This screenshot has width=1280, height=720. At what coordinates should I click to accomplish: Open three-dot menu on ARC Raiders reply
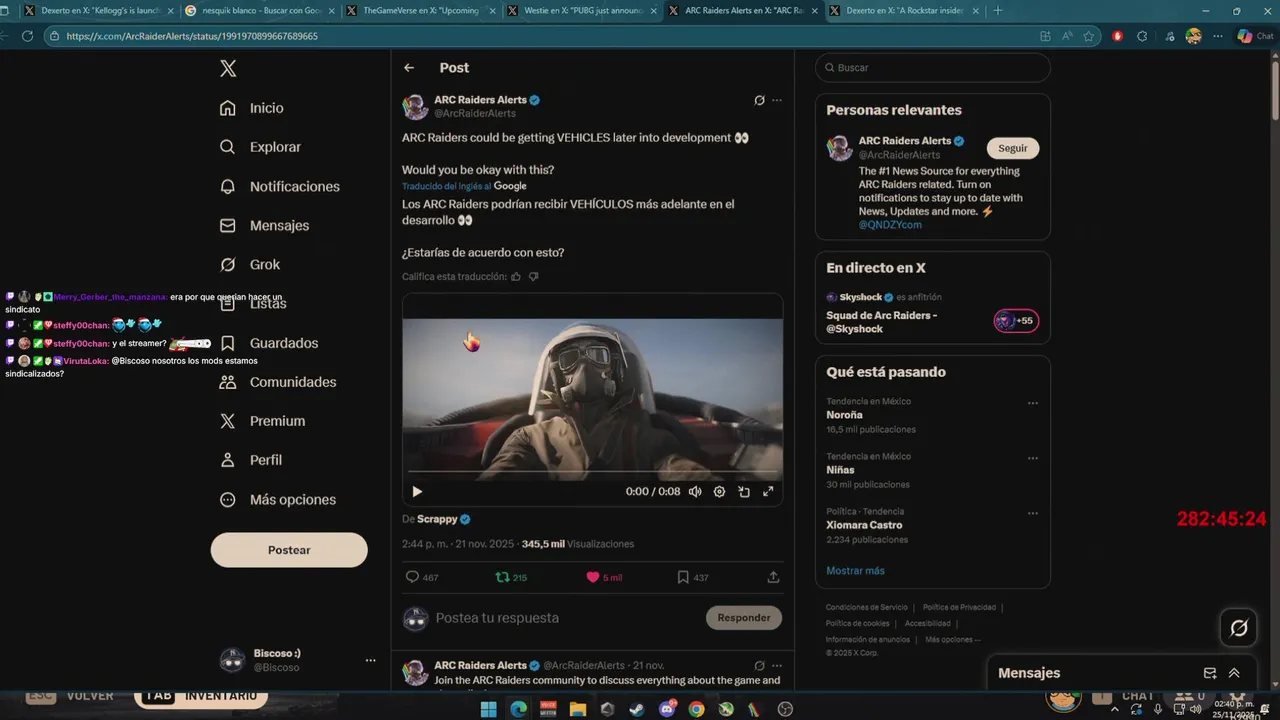pyautogui.click(x=777, y=665)
